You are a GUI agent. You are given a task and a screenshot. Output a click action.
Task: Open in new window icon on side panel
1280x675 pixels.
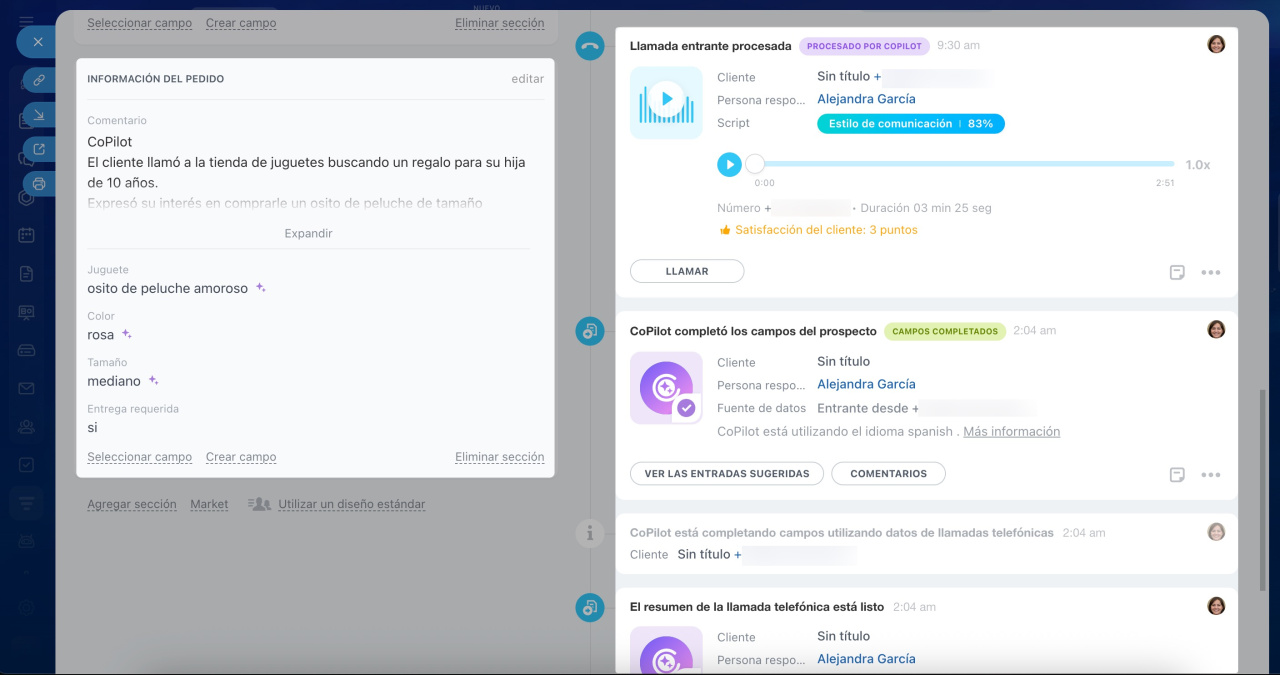pos(39,150)
